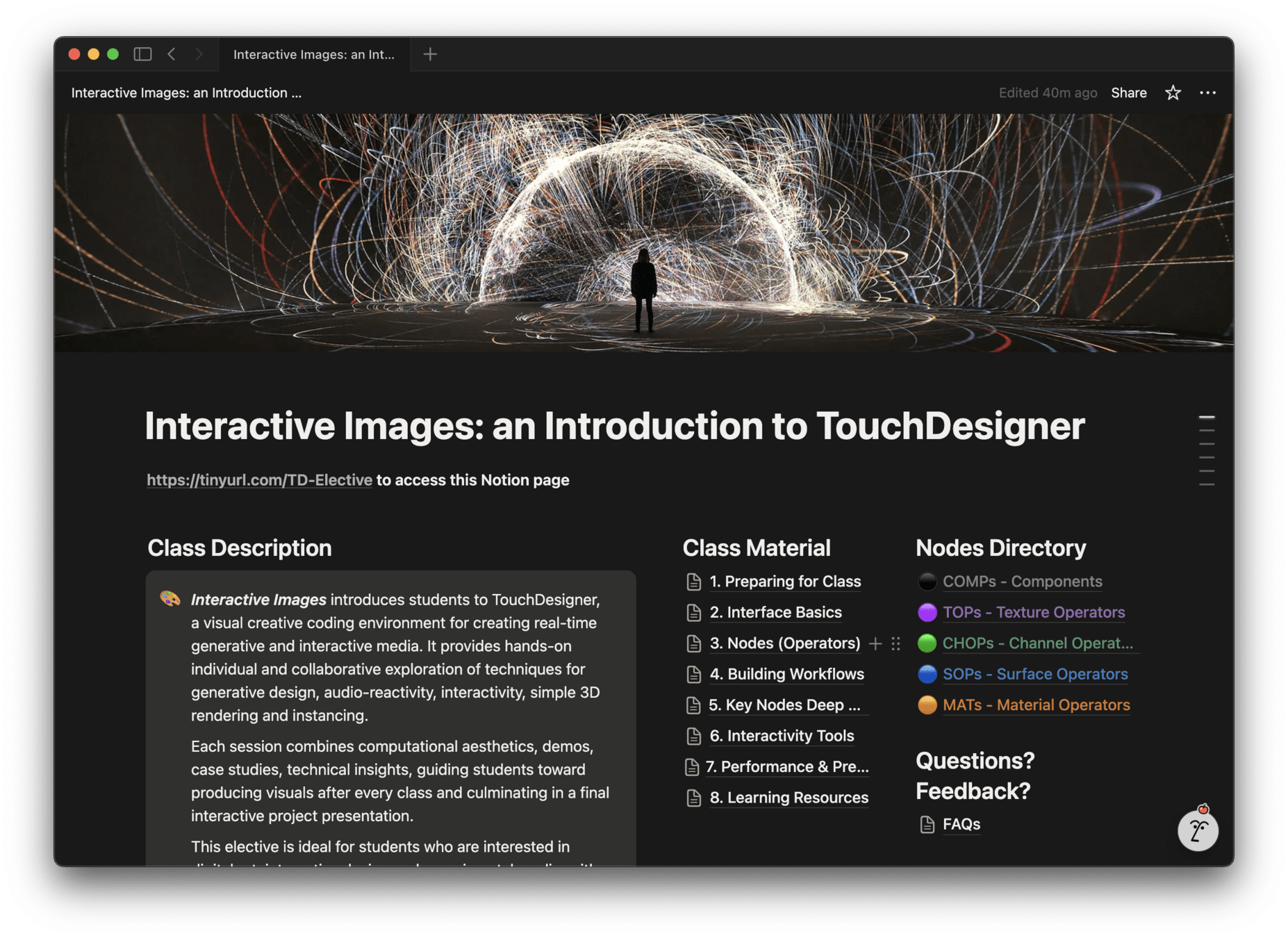Open the 5. Key Nodes Deep page
1288x938 pixels.
784,705
